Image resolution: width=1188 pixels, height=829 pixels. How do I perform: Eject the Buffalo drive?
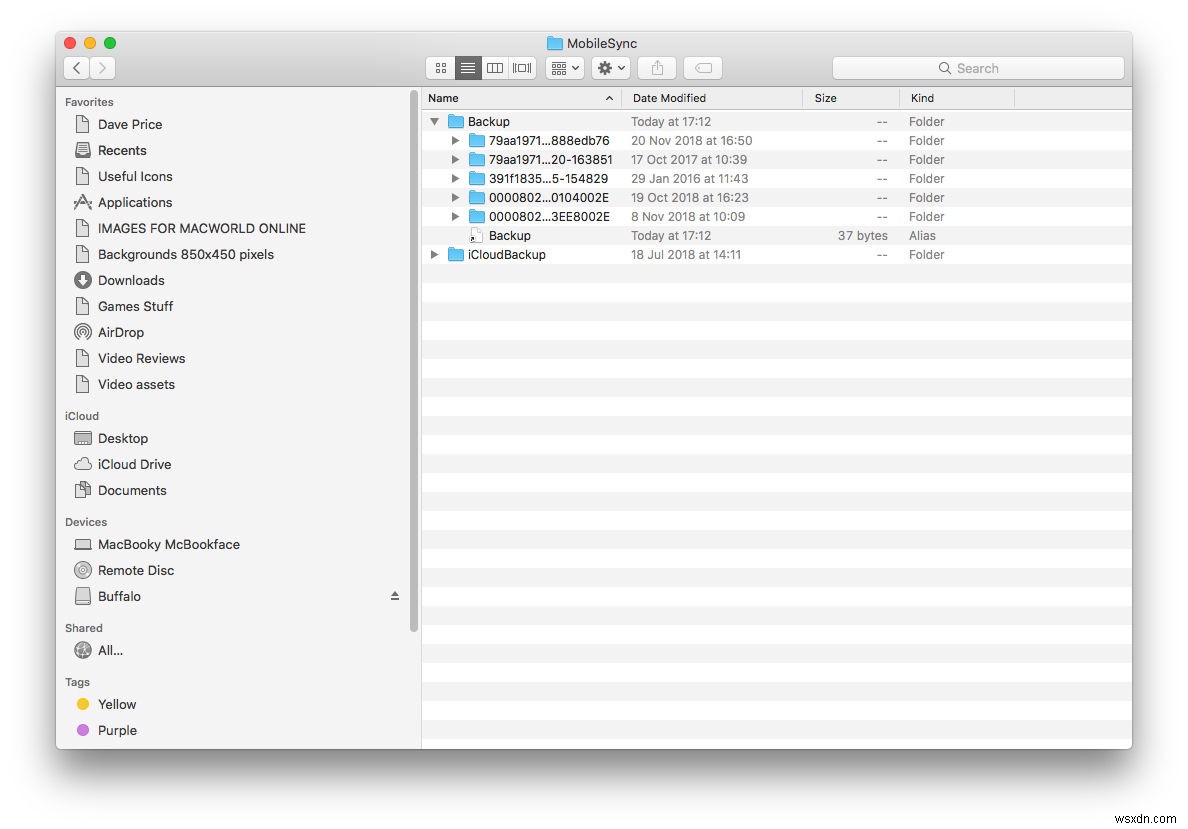394,595
